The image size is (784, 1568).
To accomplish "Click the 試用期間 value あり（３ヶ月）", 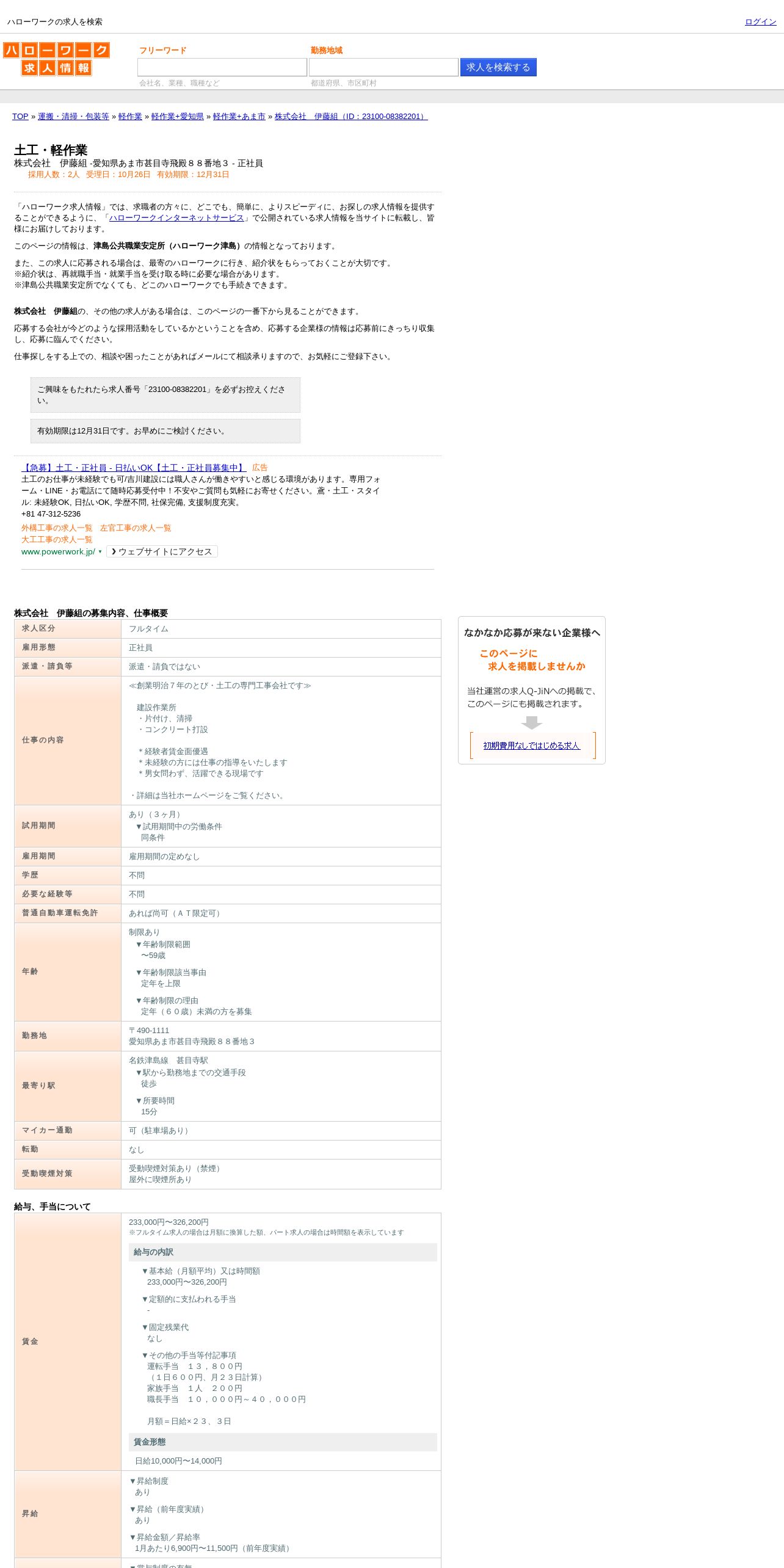I will pyautogui.click(x=156, y=815).
